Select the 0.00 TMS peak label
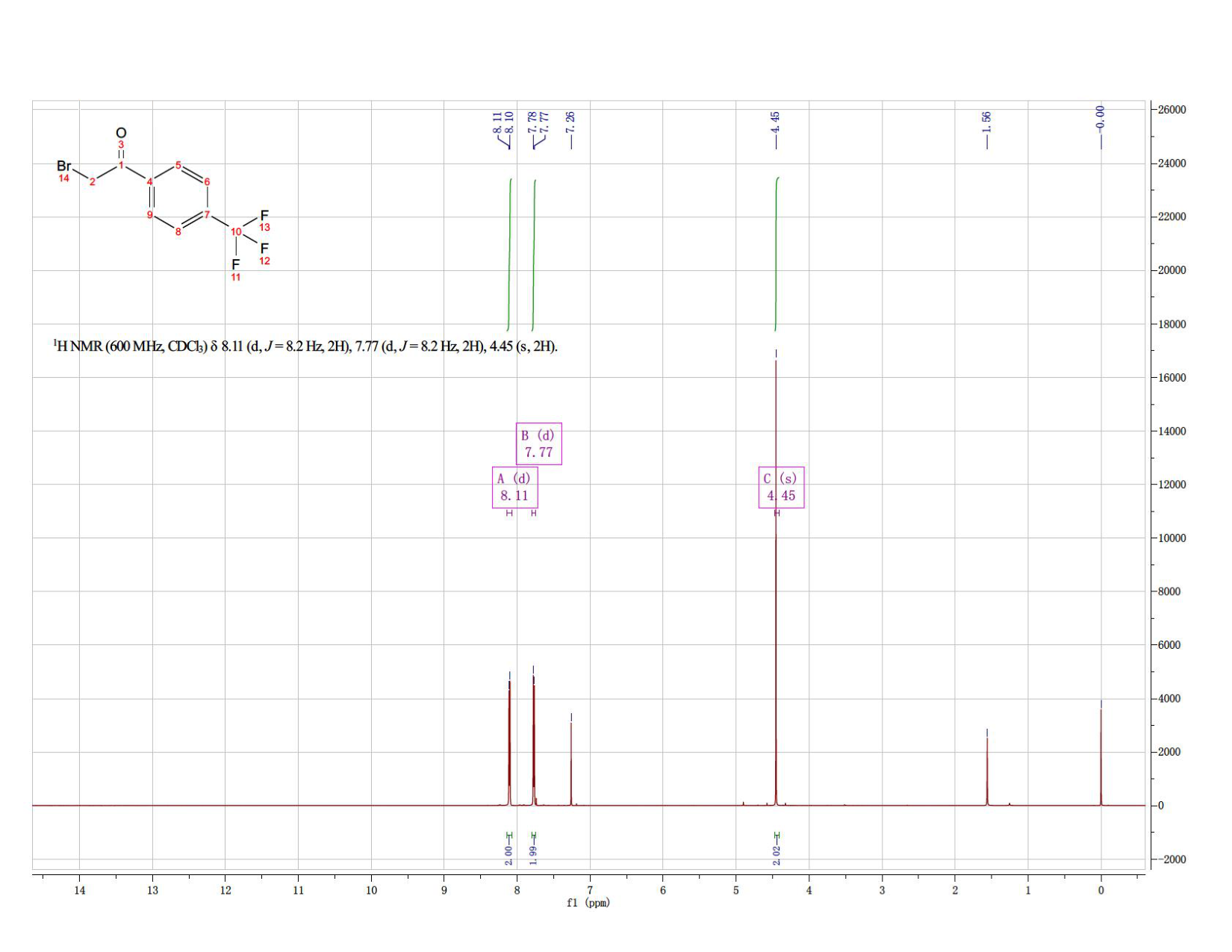Viewport: 1232px width, 952px height. [x=1100, y=117]
